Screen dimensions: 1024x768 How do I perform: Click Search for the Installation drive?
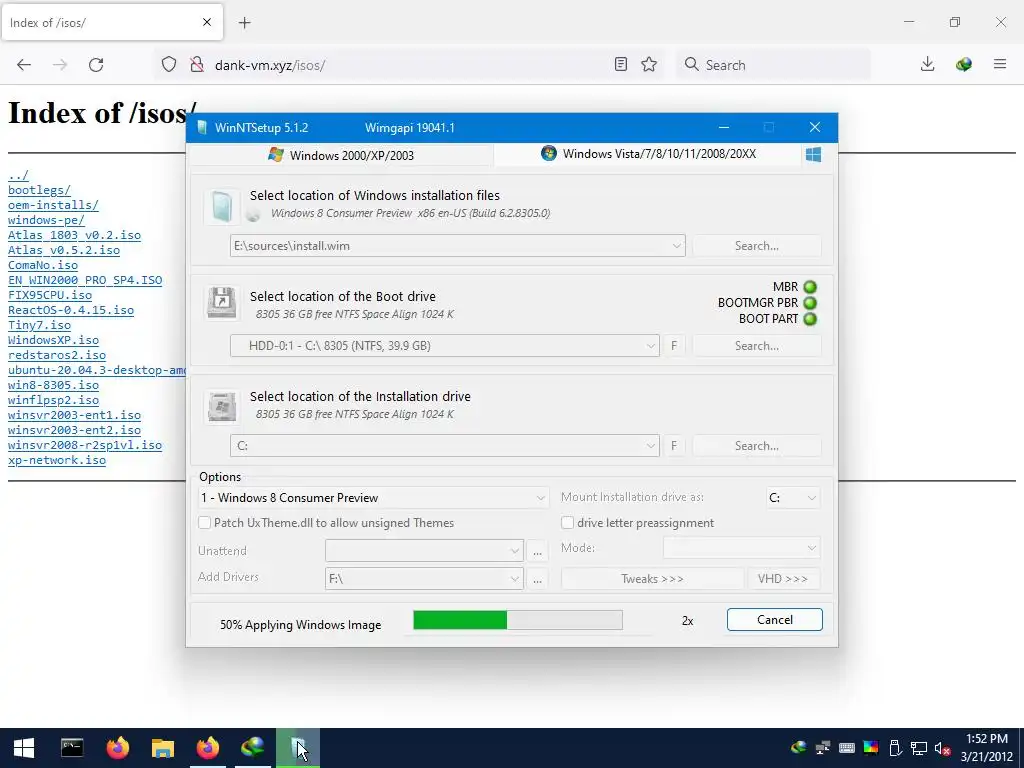[756, 445]
